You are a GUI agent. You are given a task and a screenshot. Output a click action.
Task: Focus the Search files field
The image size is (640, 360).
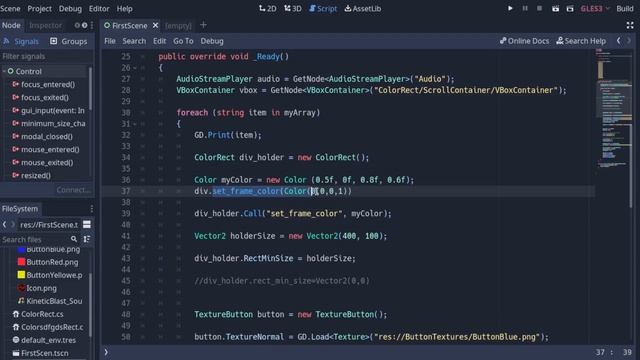[35, 240]
